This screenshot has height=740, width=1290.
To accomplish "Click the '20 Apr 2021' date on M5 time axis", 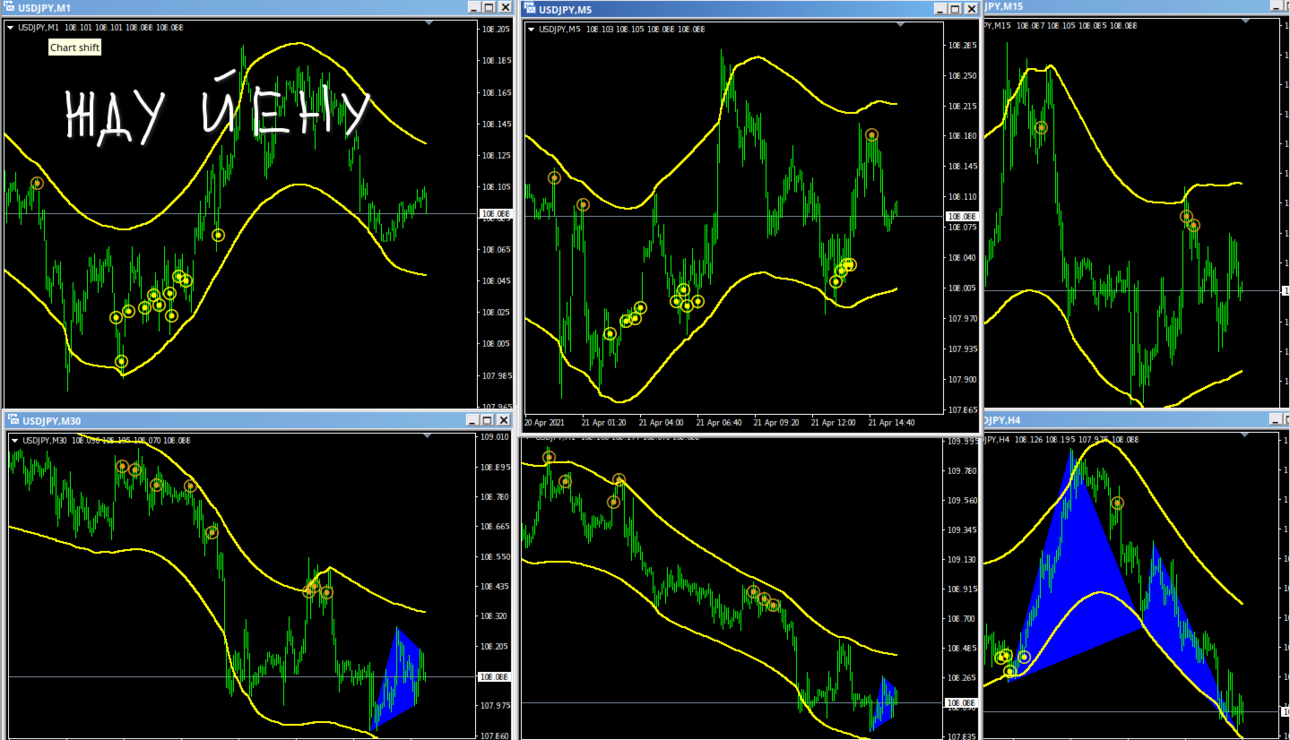I will (x=546, y=423).
